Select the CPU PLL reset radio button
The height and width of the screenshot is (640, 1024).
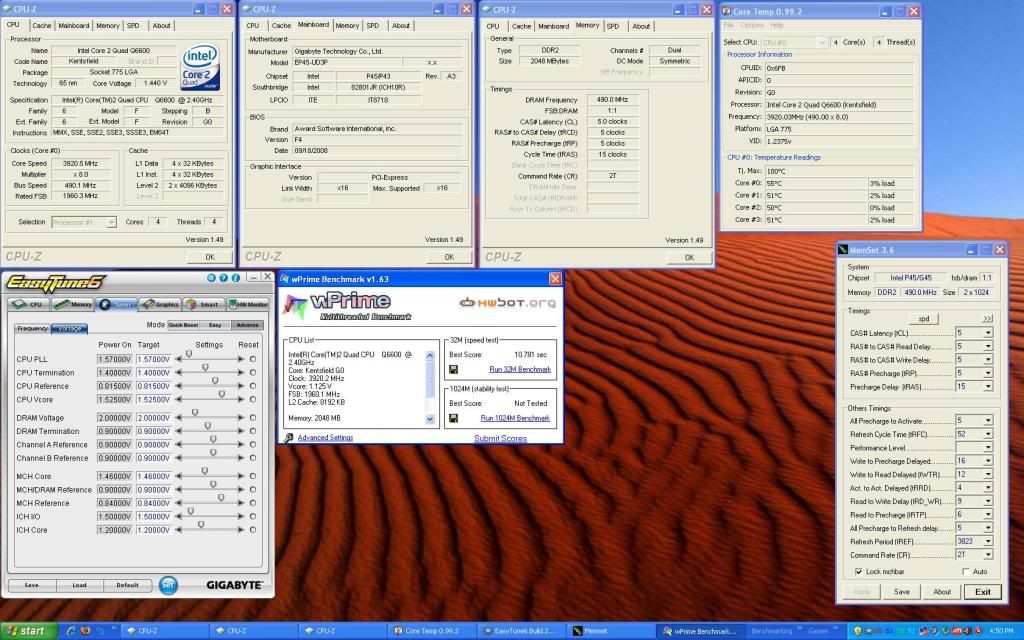pyautogui.click(x=253, y=359)
